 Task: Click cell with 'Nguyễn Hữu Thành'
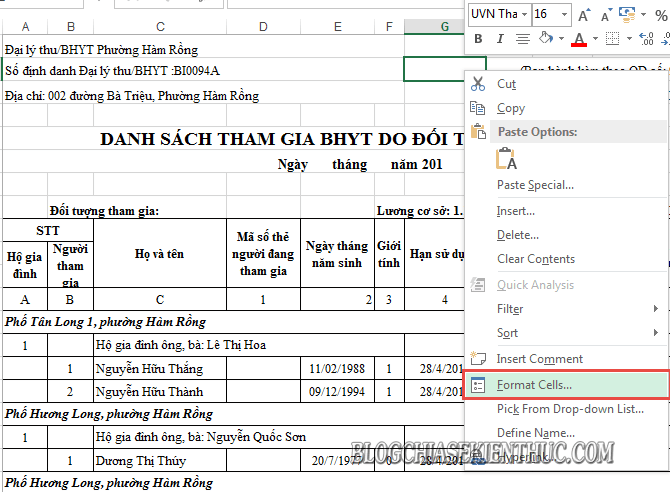(x=160, y=392)
